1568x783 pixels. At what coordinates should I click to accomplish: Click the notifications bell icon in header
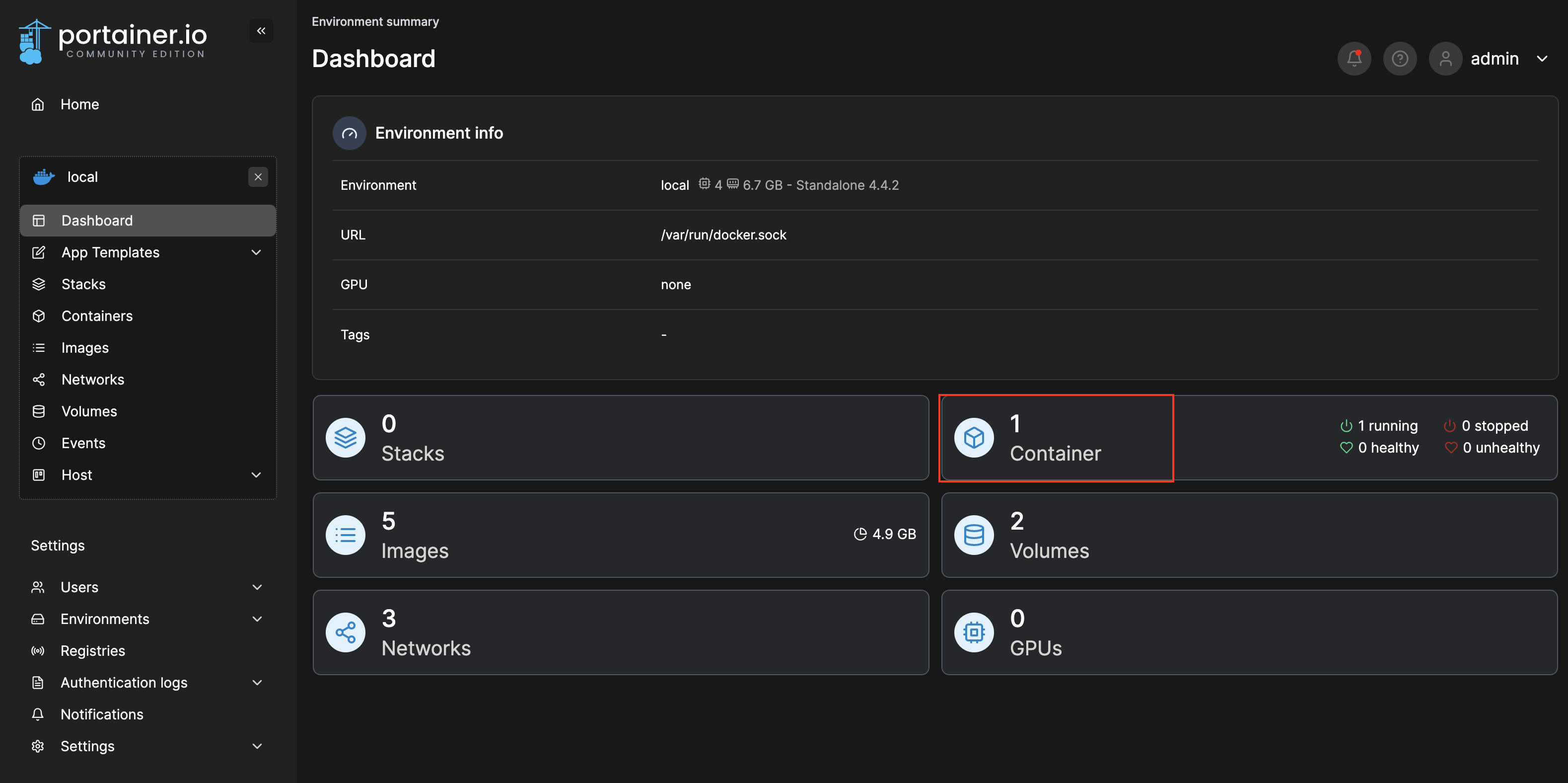1354,59
